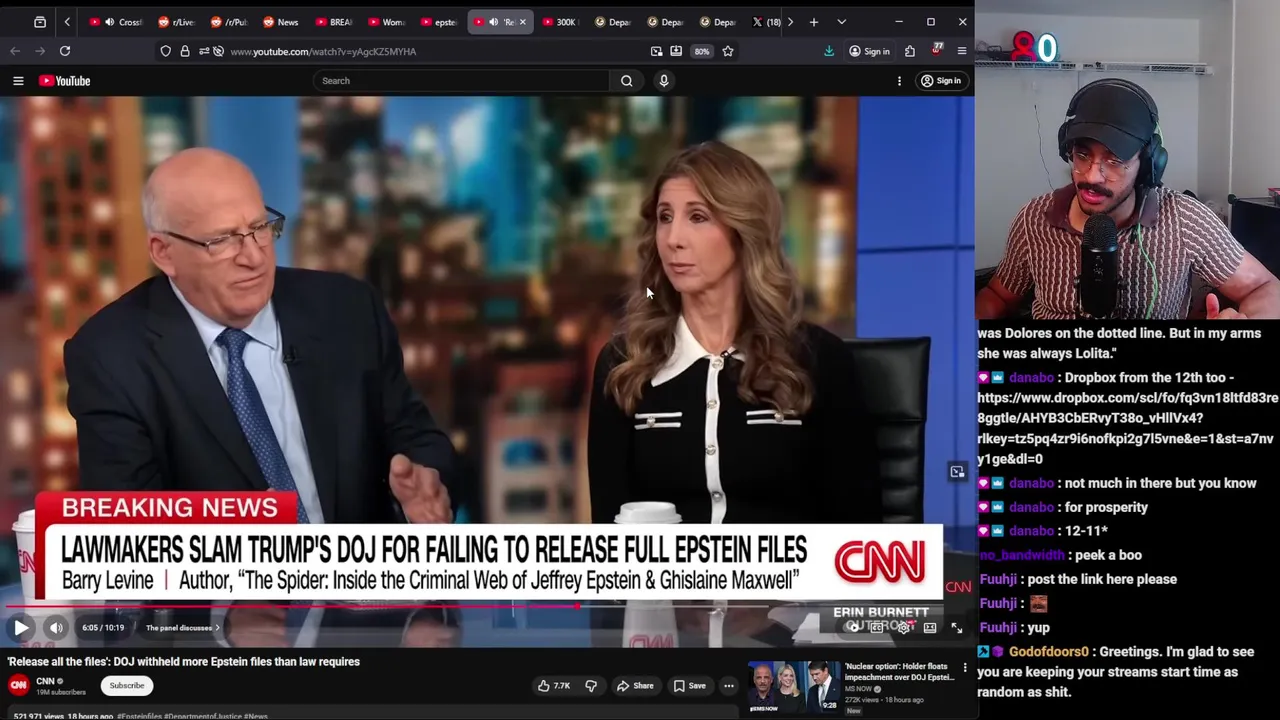Click the Dropbox link in stream chat

1126,428
